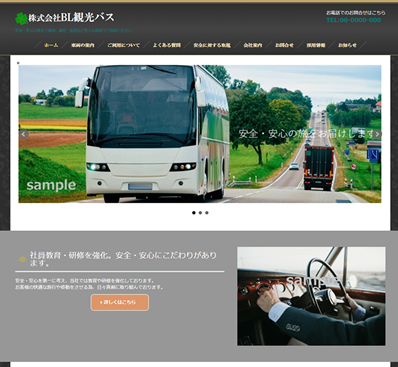Image resolution: width=398 pixels, height=367 pixels.
Task: Open 採用情報 menu item
Action: 316,45
